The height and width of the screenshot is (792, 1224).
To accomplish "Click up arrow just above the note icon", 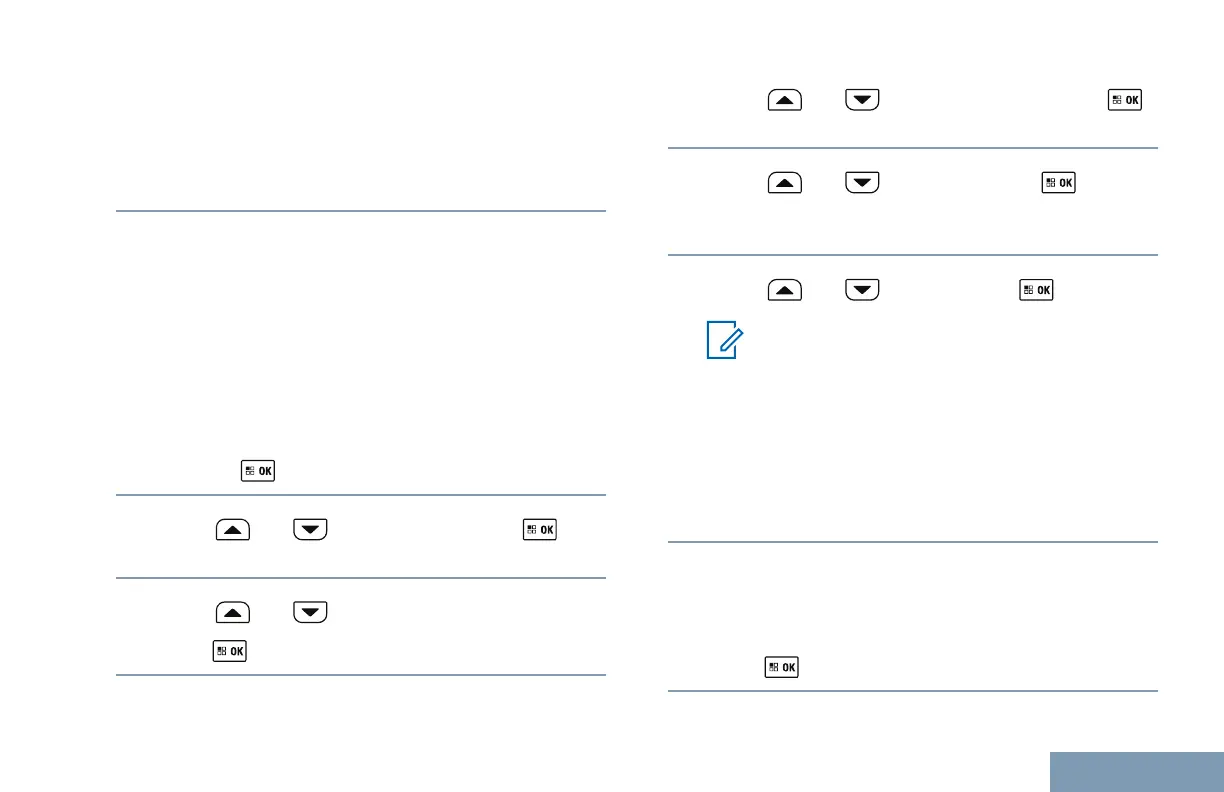I will [785, 291].
